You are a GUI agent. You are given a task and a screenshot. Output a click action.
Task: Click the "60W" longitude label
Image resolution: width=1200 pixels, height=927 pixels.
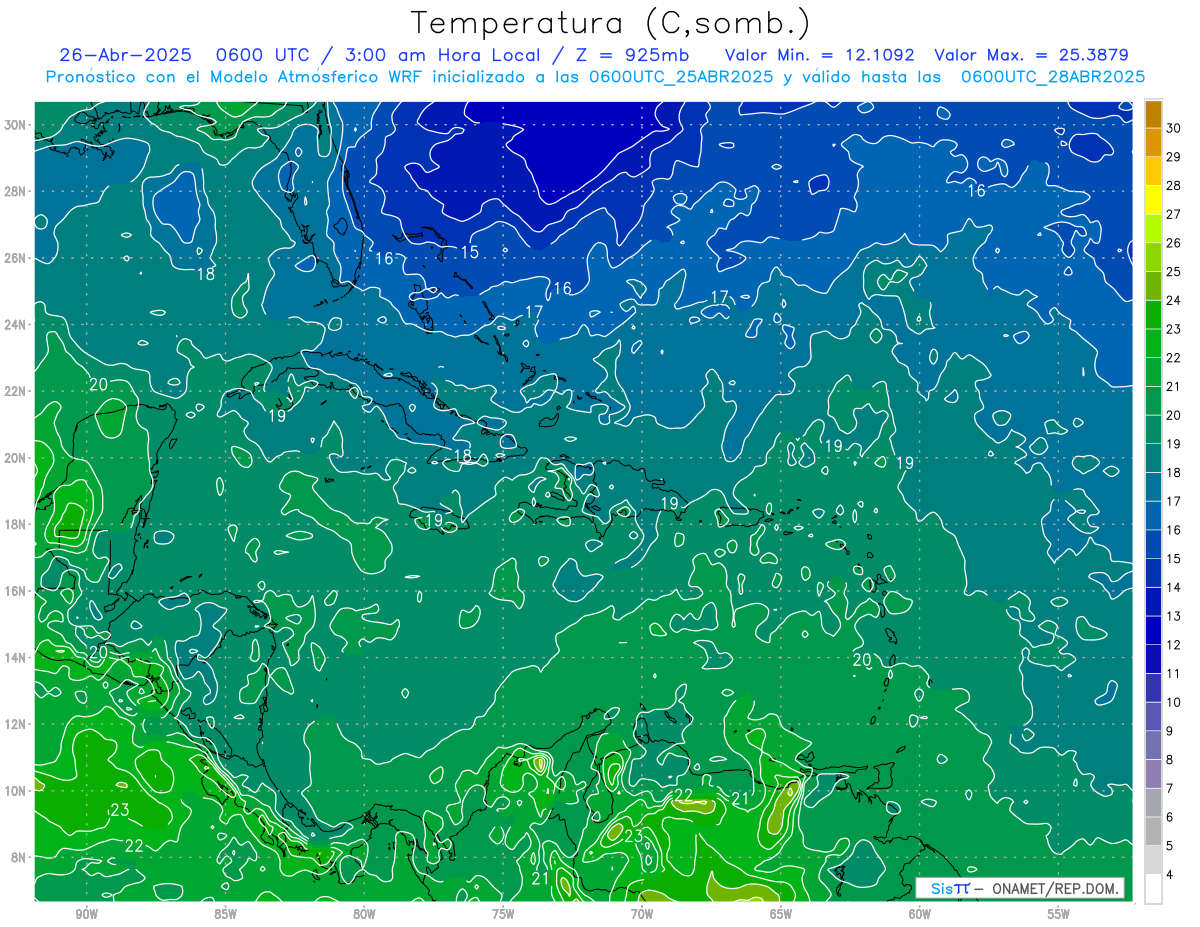[x=920, y=915]
